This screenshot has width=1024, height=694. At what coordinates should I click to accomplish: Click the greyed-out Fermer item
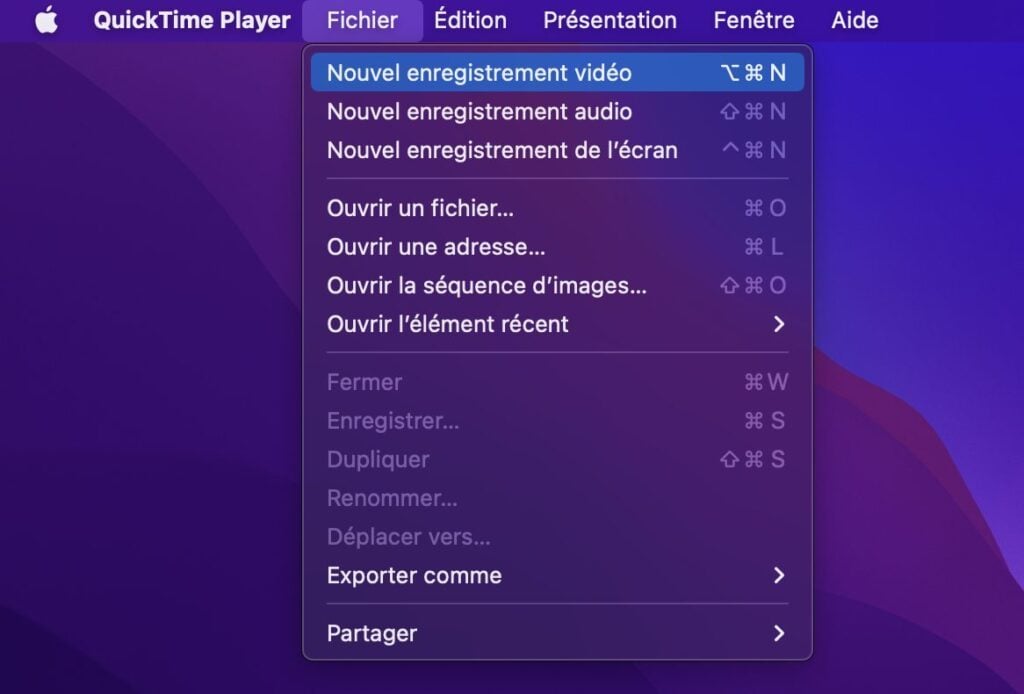pyautogui.click(x=557, y=382)
